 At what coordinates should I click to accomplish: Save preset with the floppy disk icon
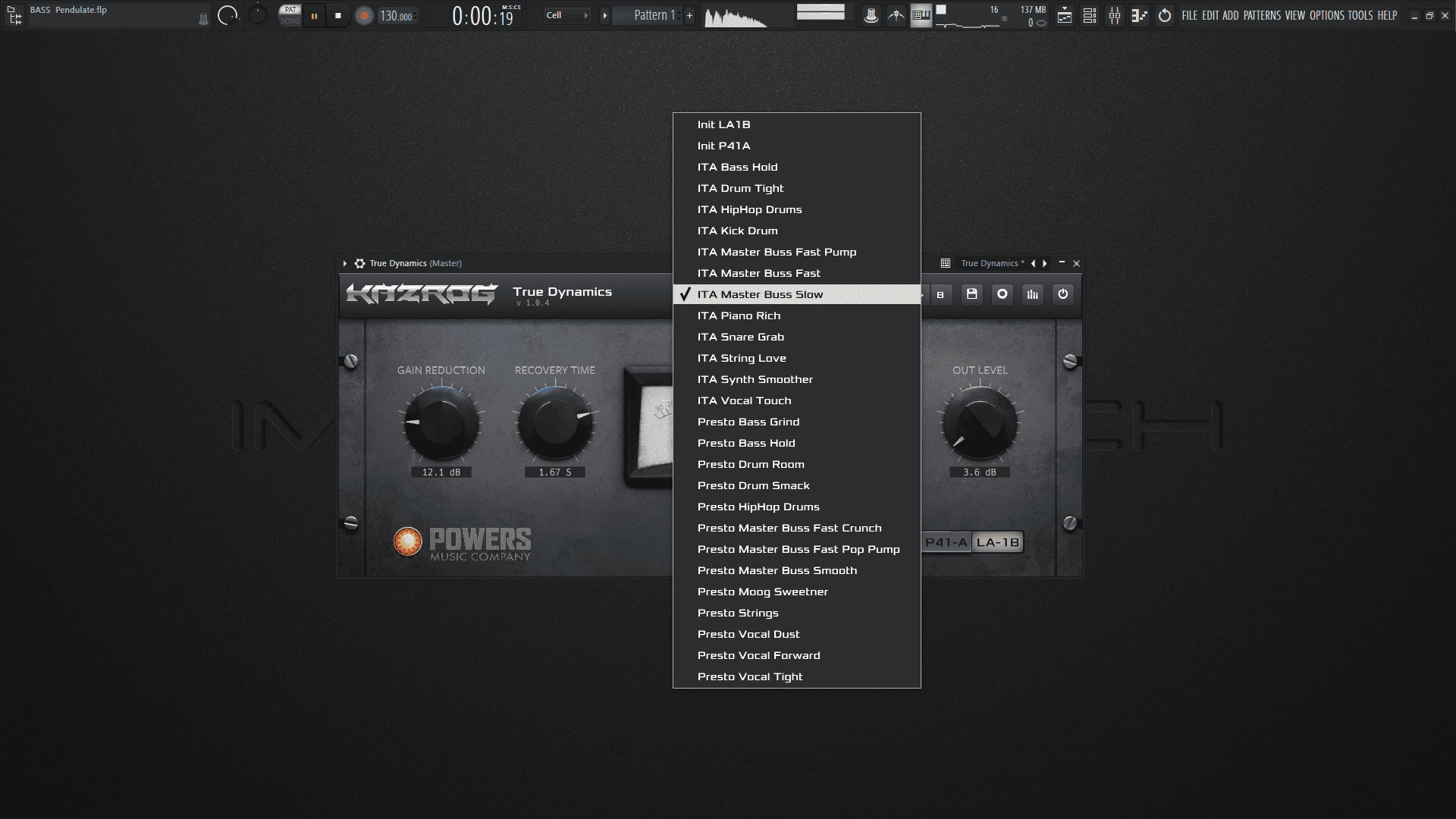(x=972, y=294)
